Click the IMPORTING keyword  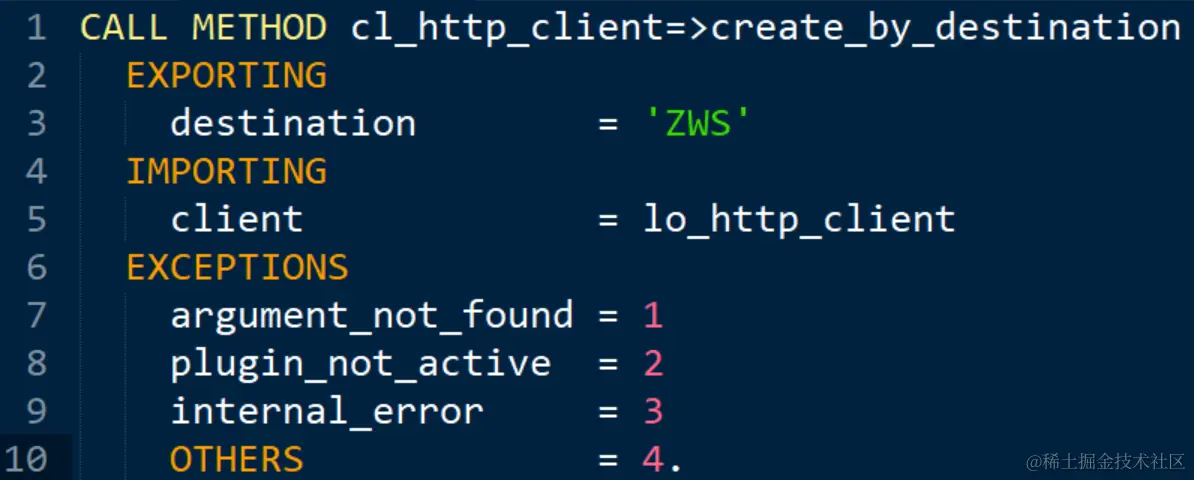point(226,172)
